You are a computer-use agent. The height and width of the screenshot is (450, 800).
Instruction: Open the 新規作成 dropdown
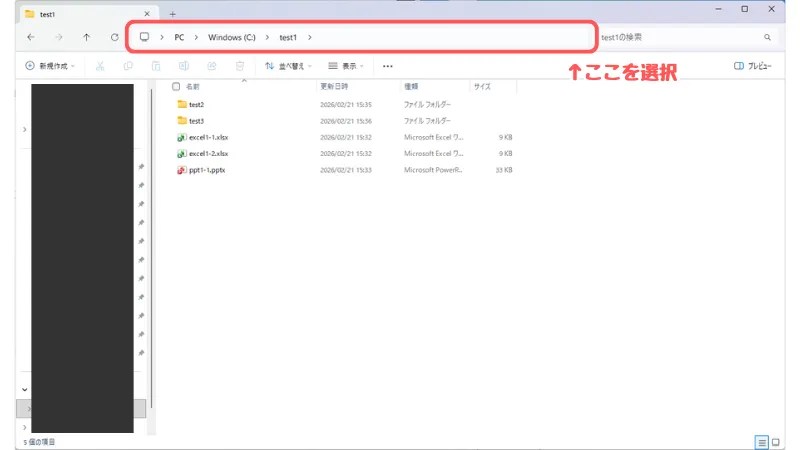pos(49,66)
